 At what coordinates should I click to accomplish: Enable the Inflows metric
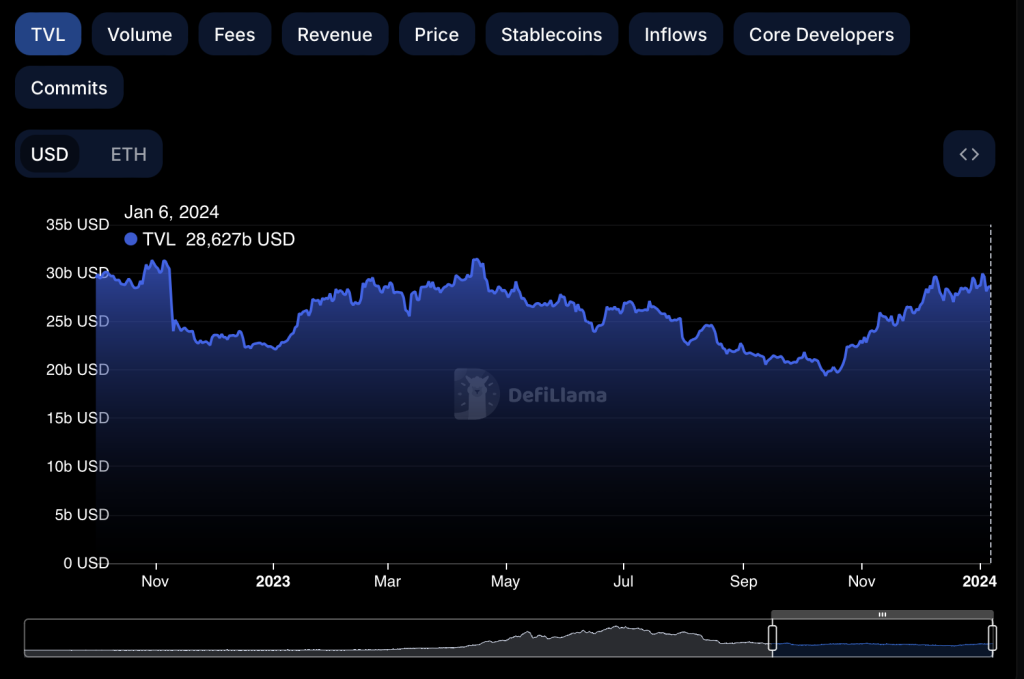[x=675, y=34]
